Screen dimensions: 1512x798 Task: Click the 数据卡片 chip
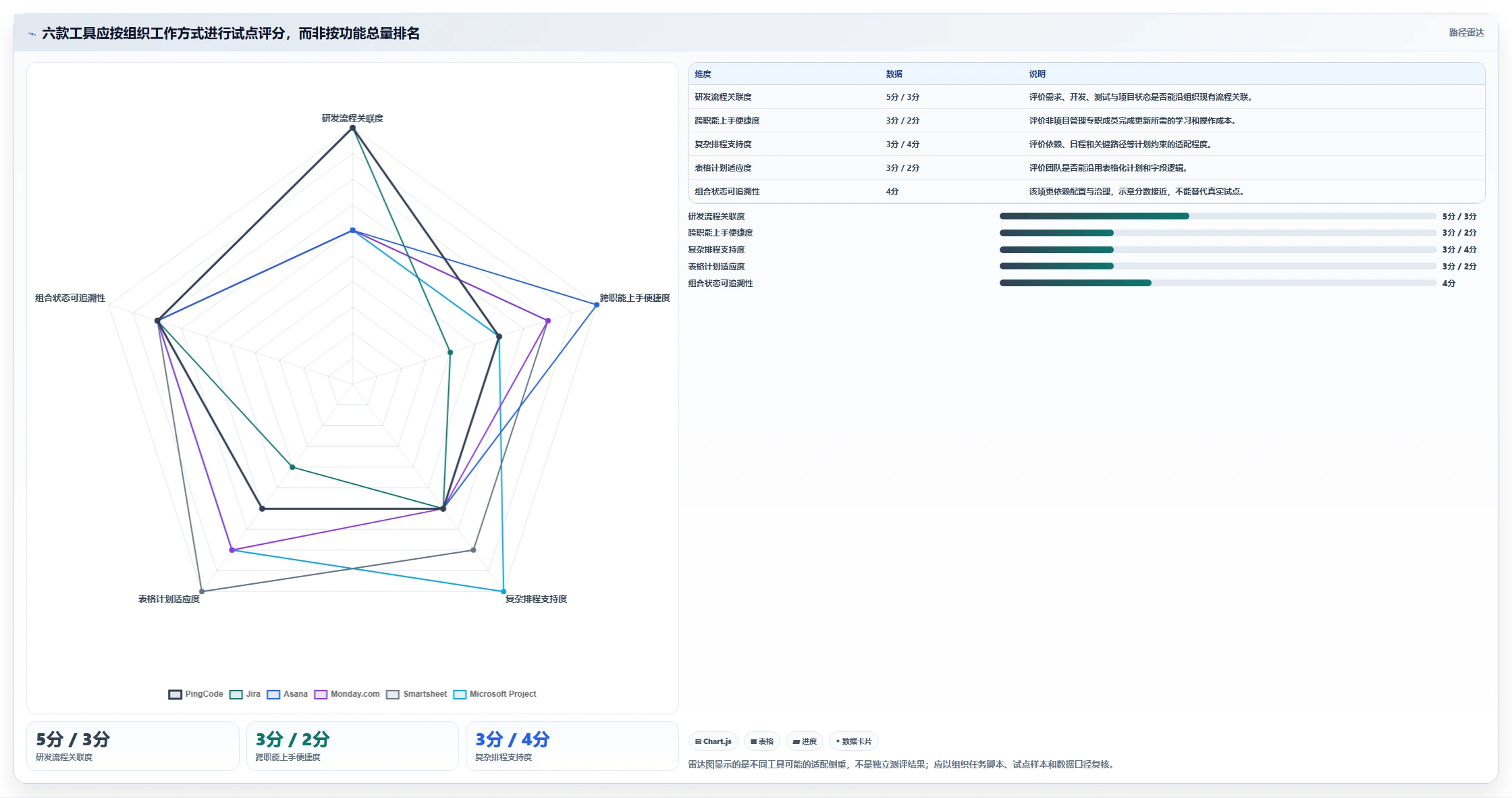point(853,741)
